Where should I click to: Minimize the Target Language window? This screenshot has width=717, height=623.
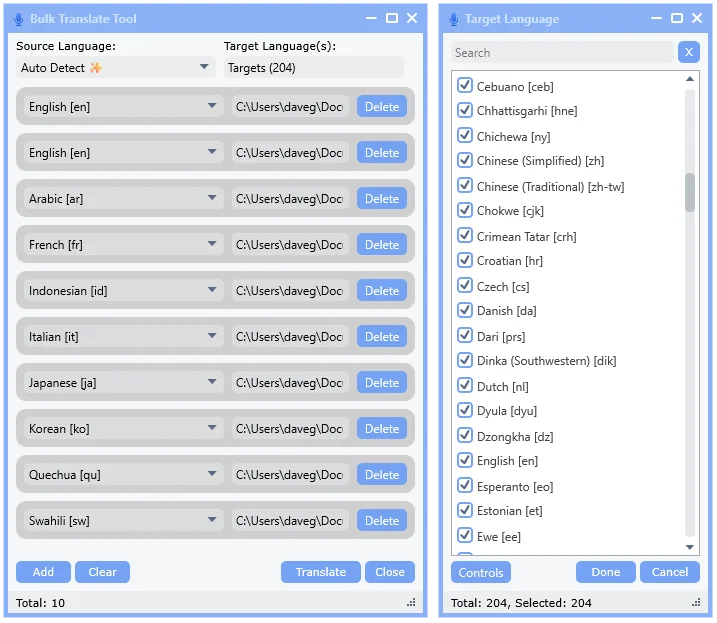(657, 18)
